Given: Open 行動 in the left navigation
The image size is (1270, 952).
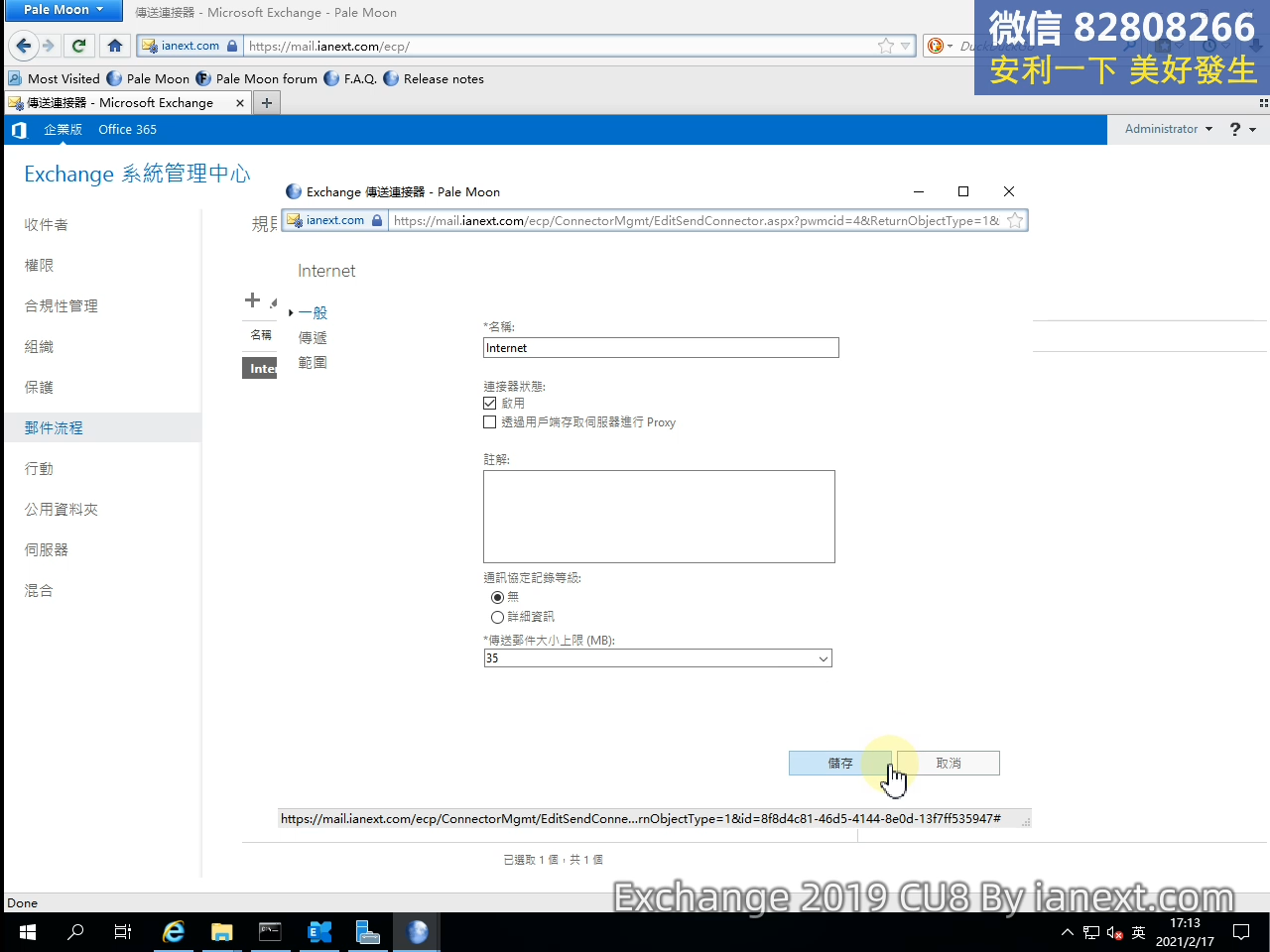Looking at the screenshot, I should point(39,469).
